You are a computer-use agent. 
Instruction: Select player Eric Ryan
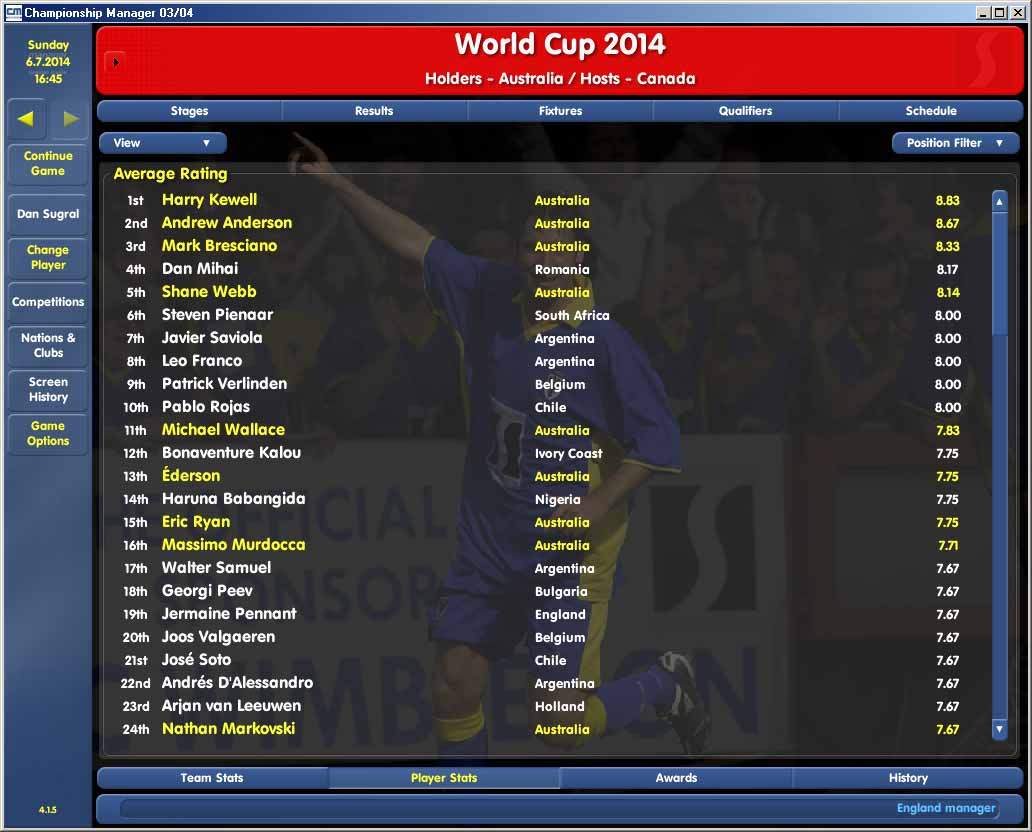[196, 522]
